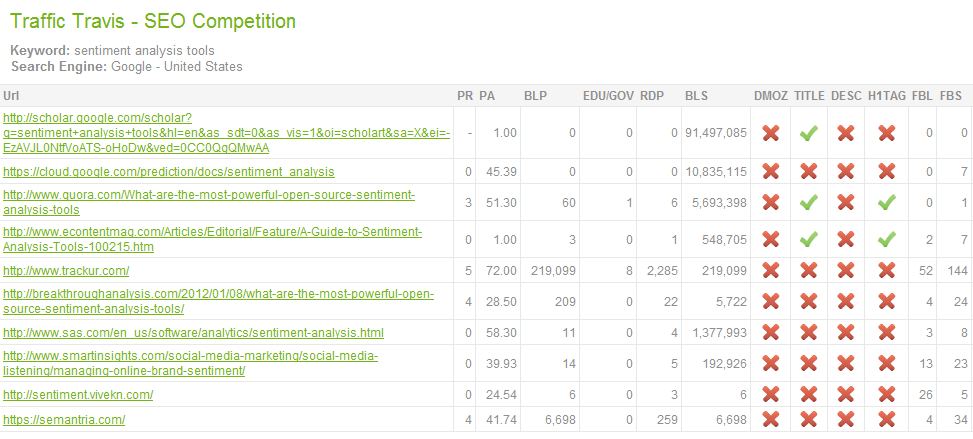Open the trackur.com link
Image resolution: width=973 pixels, height=439 pixels.
66,271
